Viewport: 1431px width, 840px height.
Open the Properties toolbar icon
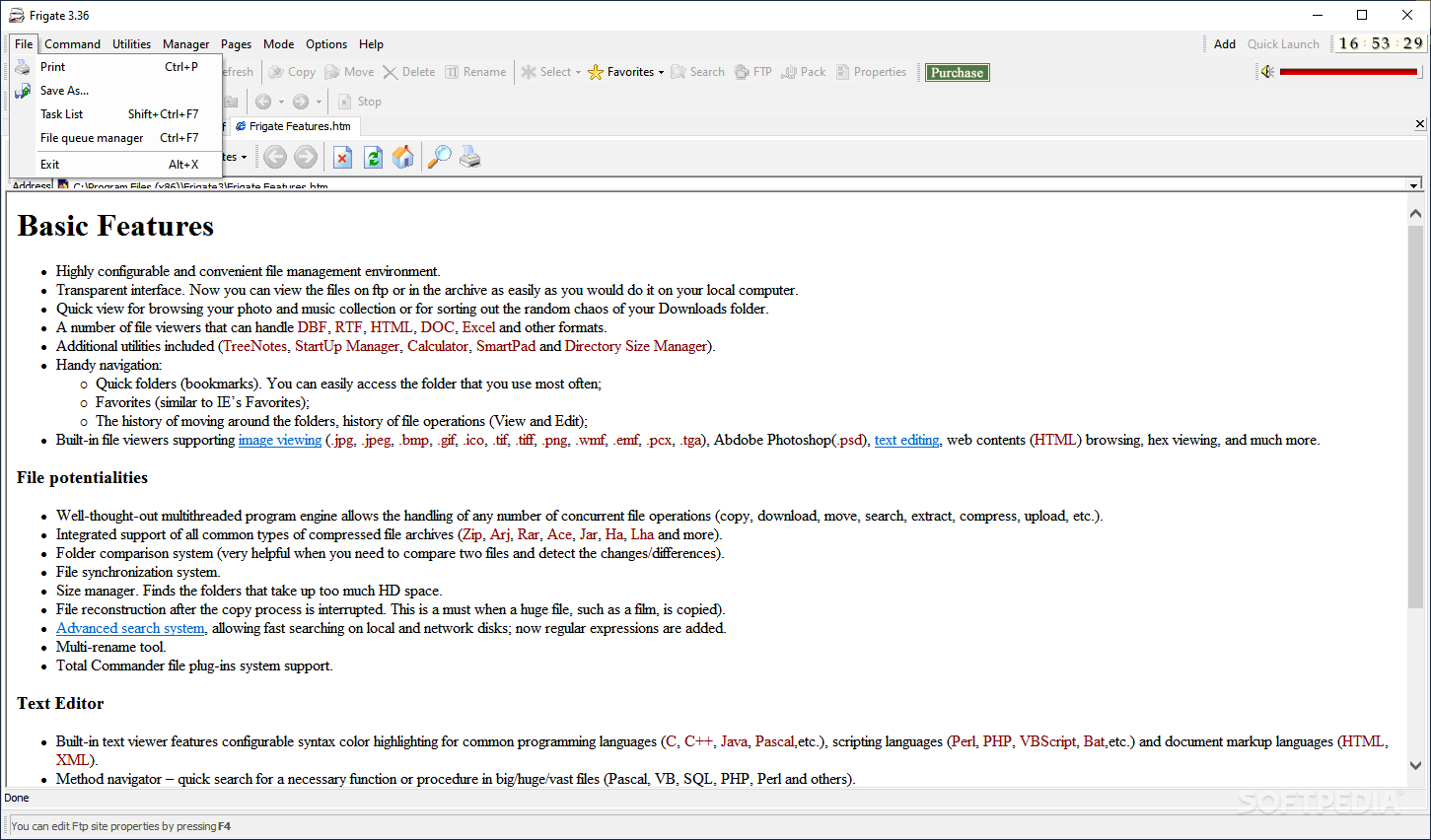(842, 72)
